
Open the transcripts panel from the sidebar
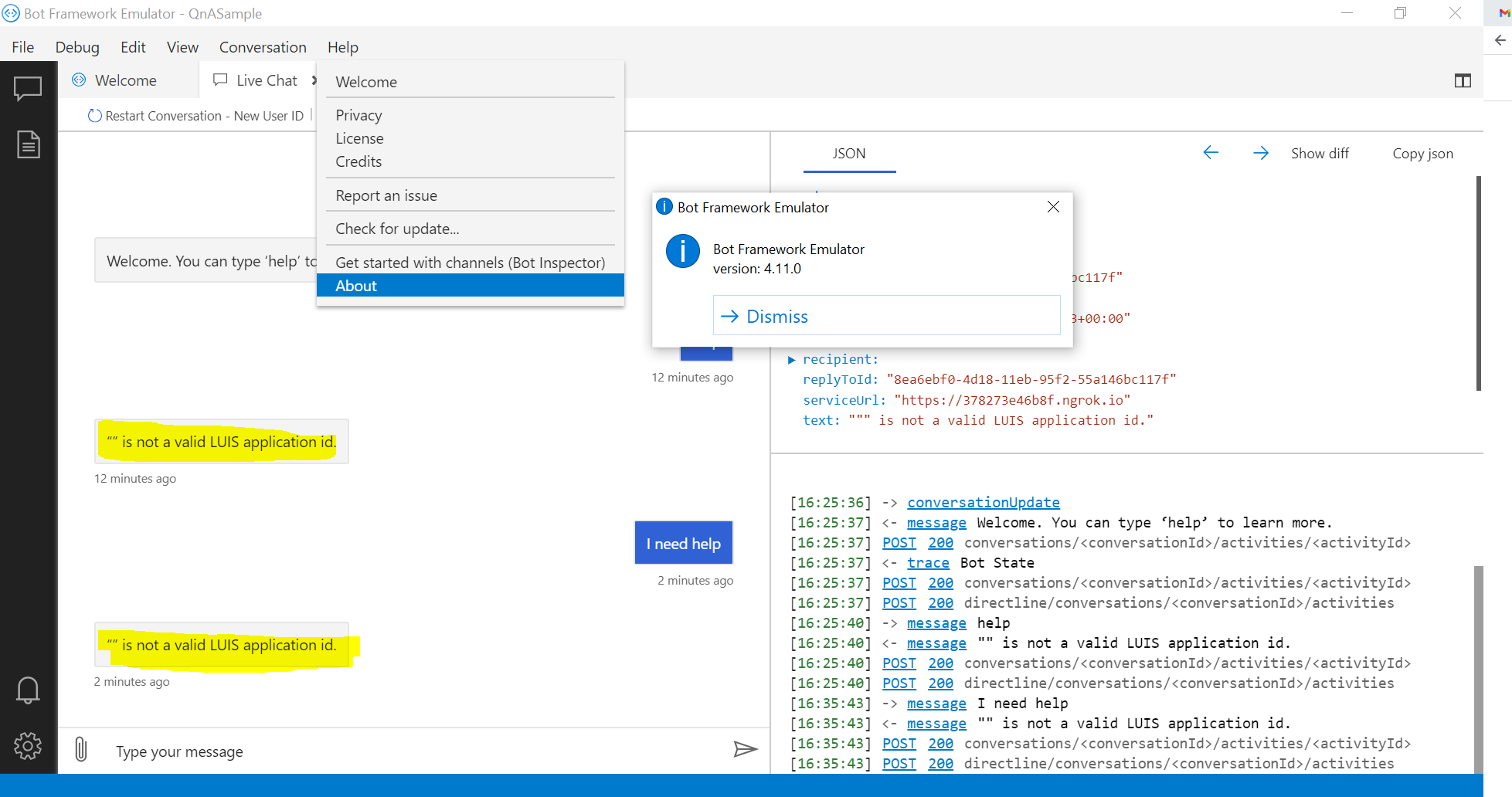(x=28, y=144)
